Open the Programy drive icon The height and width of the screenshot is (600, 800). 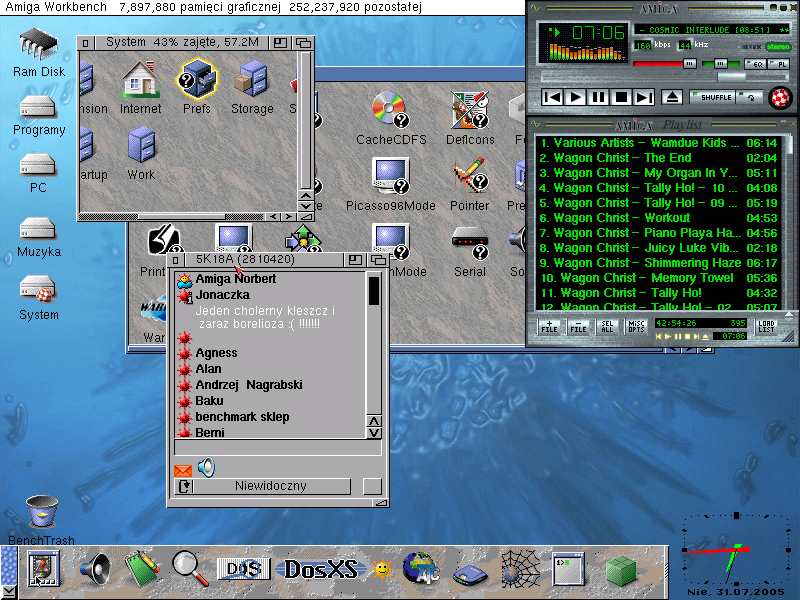tap(37, 107)
